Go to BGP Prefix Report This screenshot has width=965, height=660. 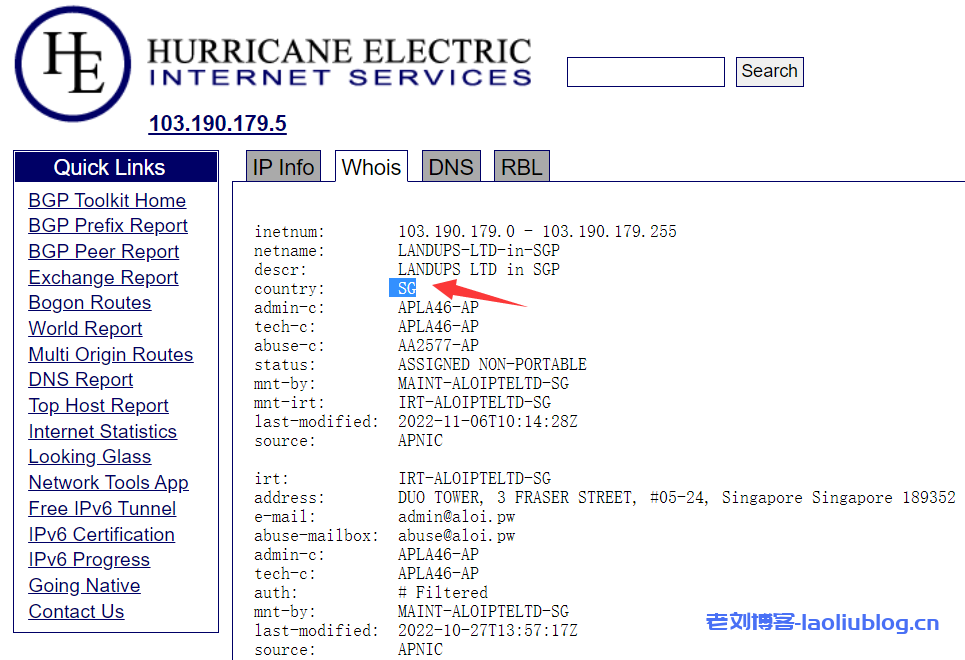(x=108, y=226)
